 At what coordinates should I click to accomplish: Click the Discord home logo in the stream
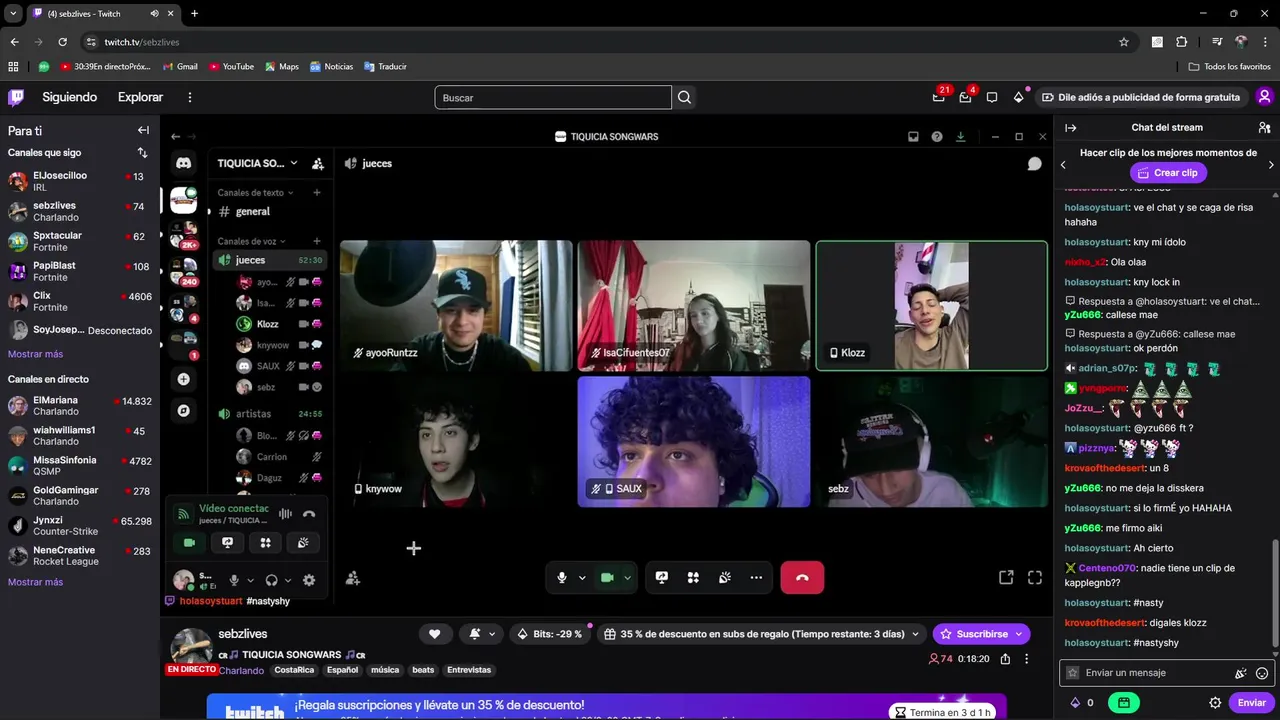(184, 163)
